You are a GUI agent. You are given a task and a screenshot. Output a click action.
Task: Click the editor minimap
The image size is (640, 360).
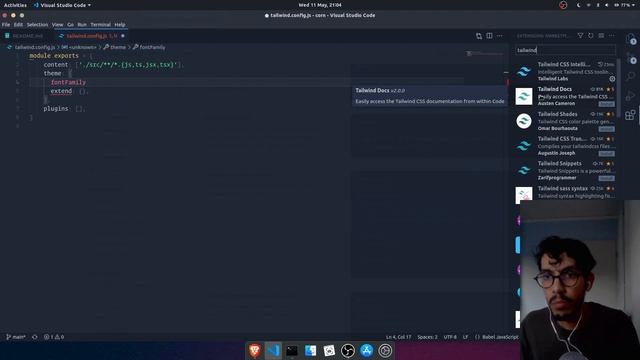pyautogui.click(x=485, y=53)
